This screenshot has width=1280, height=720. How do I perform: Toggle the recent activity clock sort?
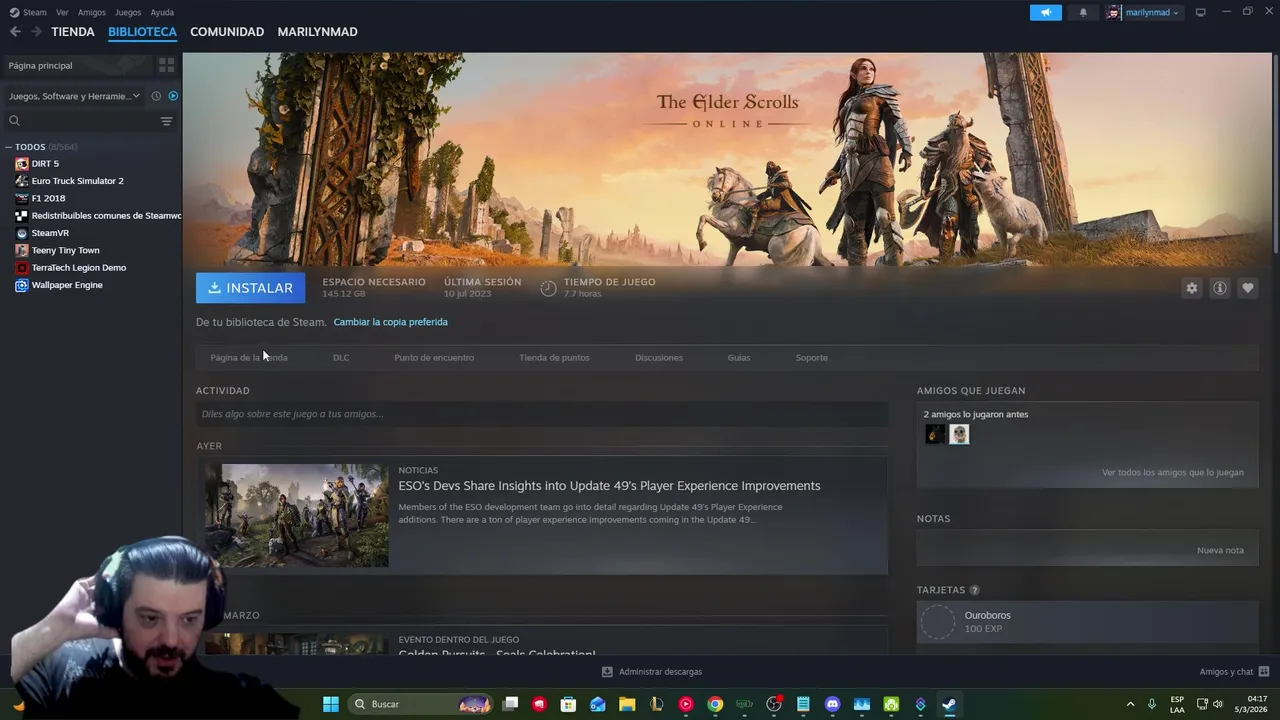(156, 96)
